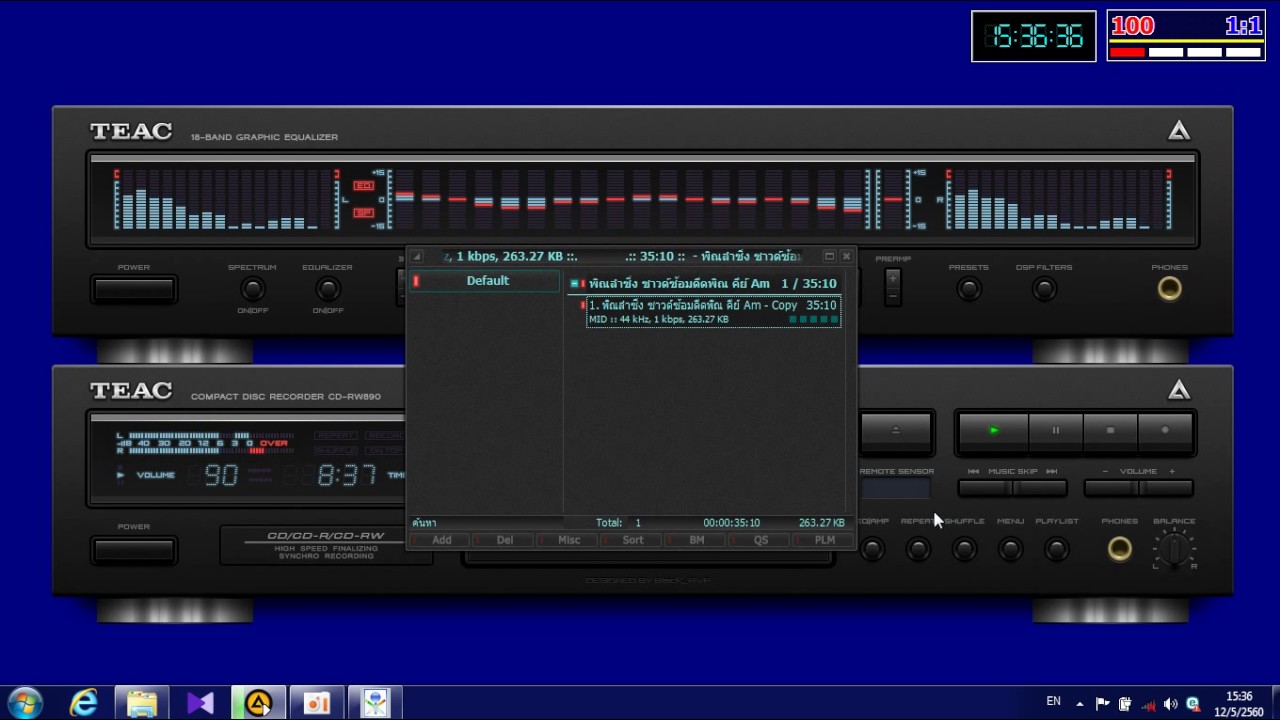Raise the volume with the plus Volume key
This screenshot has width=1280, height=720.
[1166, 488]
